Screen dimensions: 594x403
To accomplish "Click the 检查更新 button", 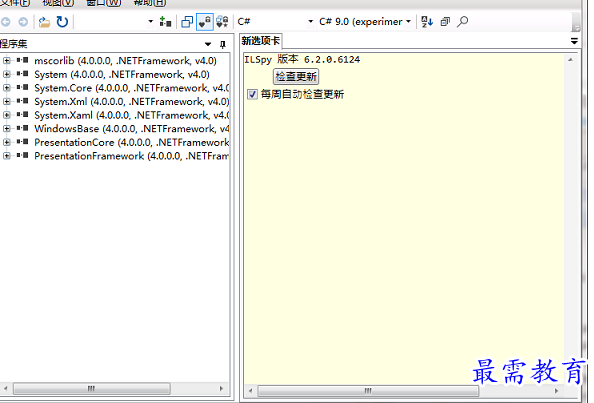I will click(296, 77).
